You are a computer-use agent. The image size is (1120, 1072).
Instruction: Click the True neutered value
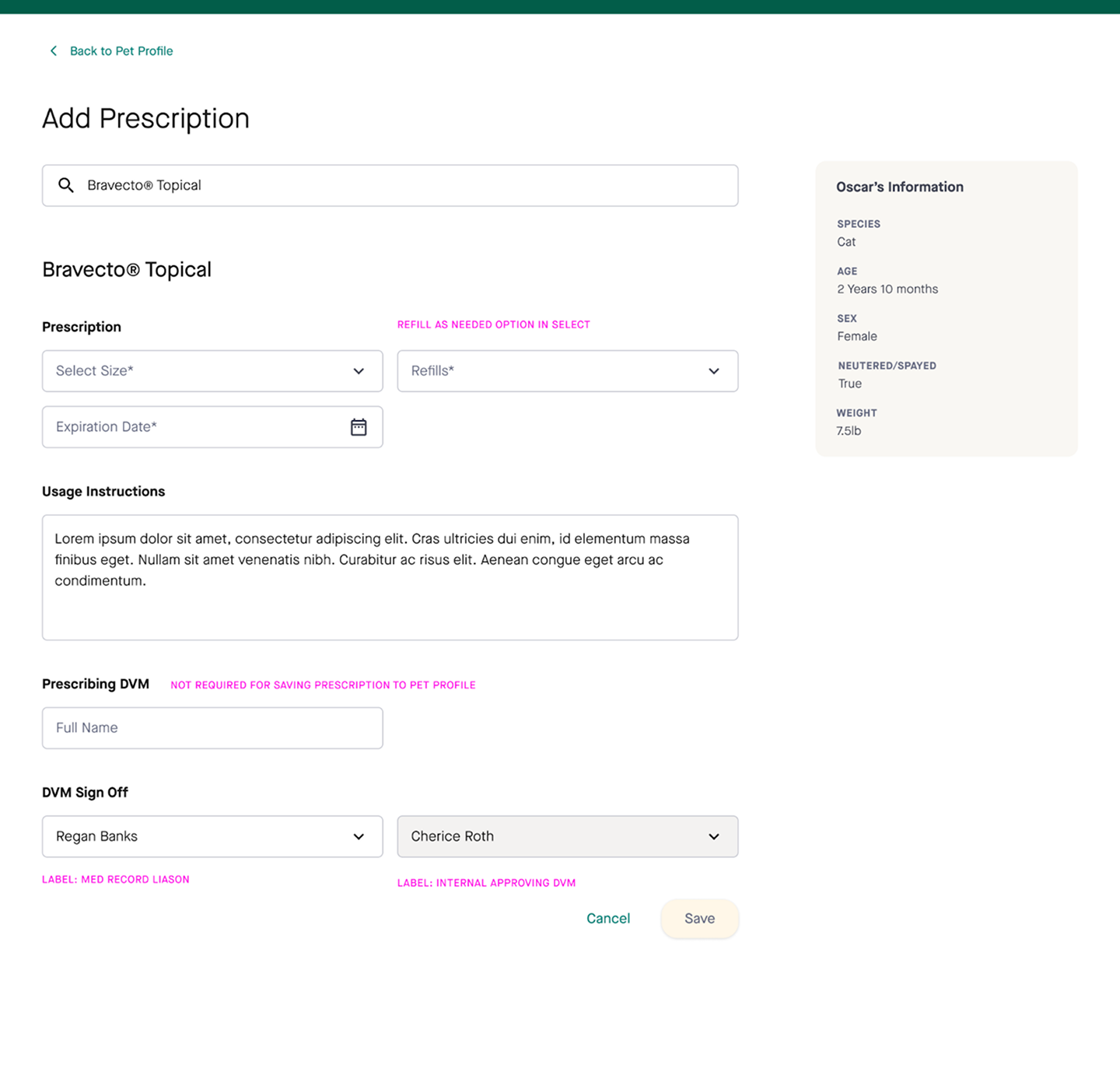(x=850, y=384)
